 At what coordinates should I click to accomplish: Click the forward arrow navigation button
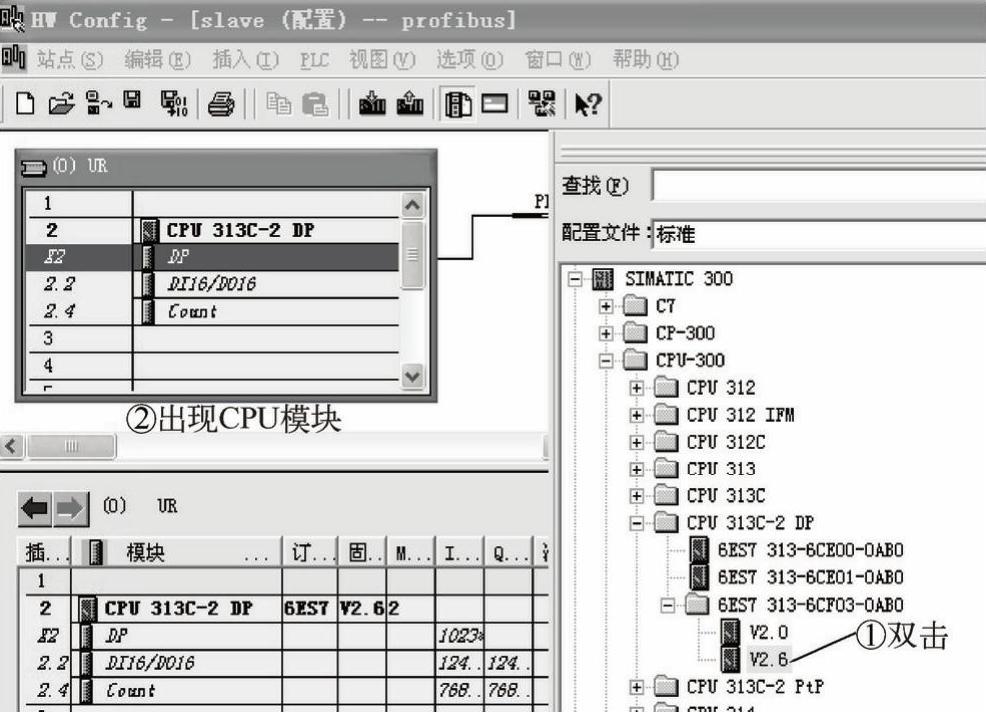70,508
